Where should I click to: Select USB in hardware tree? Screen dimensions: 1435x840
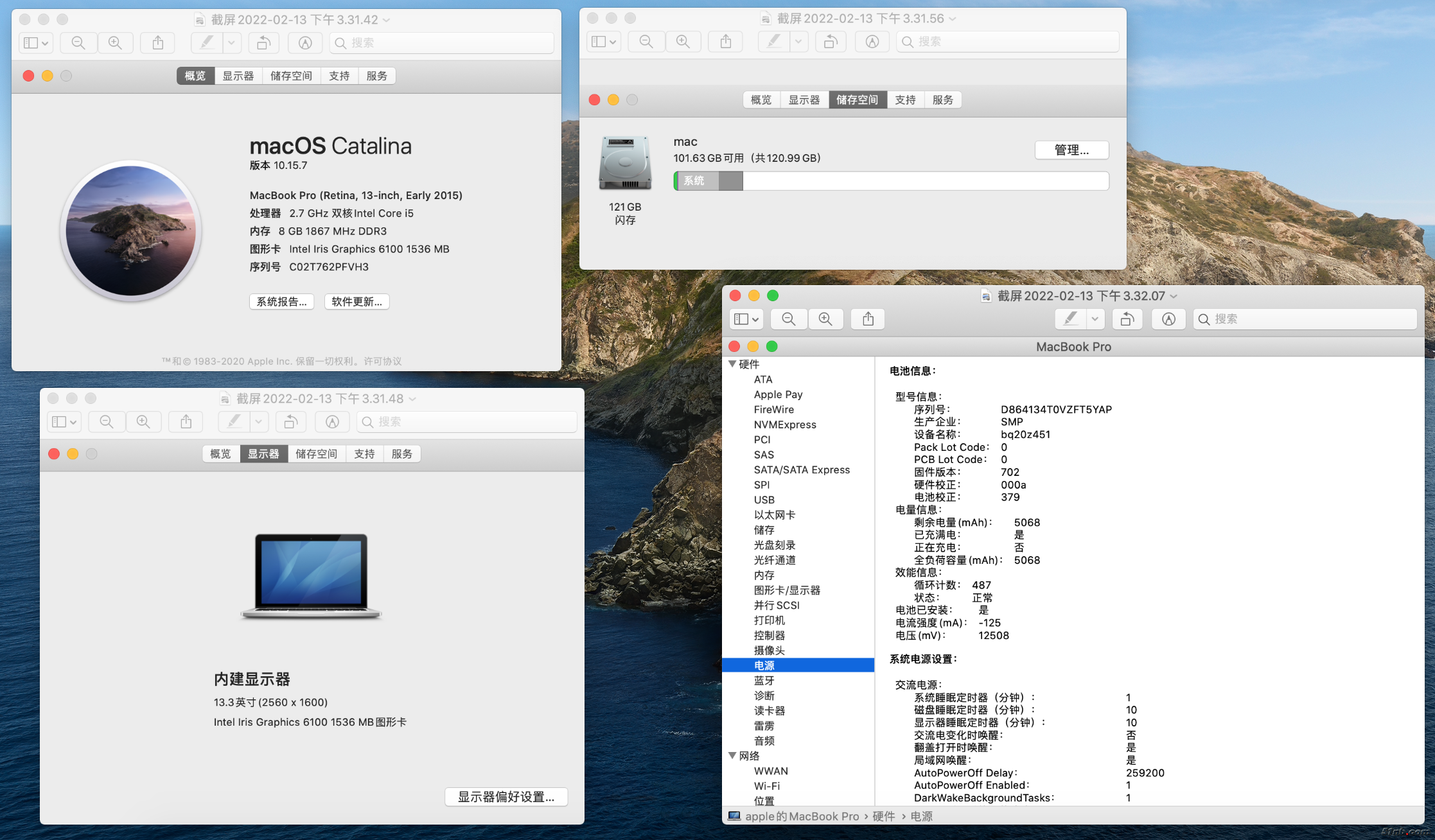coord(764,500)
